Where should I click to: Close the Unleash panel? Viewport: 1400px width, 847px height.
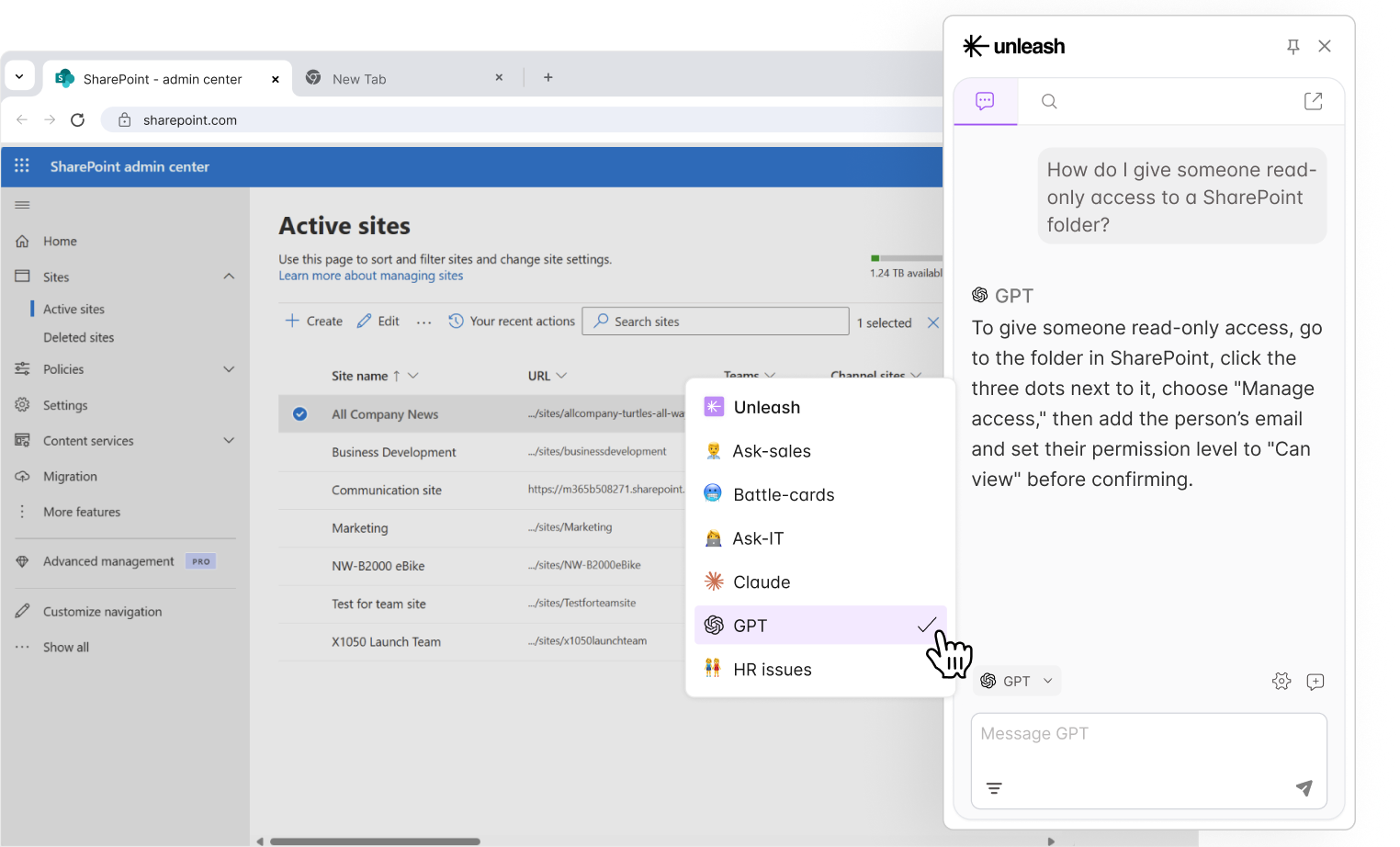(x=1325, y=46)
